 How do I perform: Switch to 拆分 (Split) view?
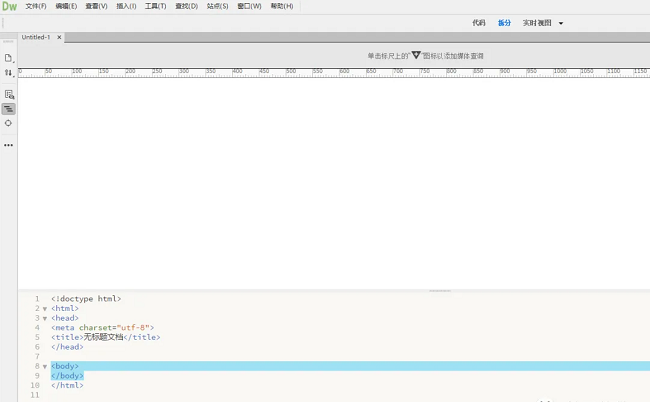click(504, 22)
